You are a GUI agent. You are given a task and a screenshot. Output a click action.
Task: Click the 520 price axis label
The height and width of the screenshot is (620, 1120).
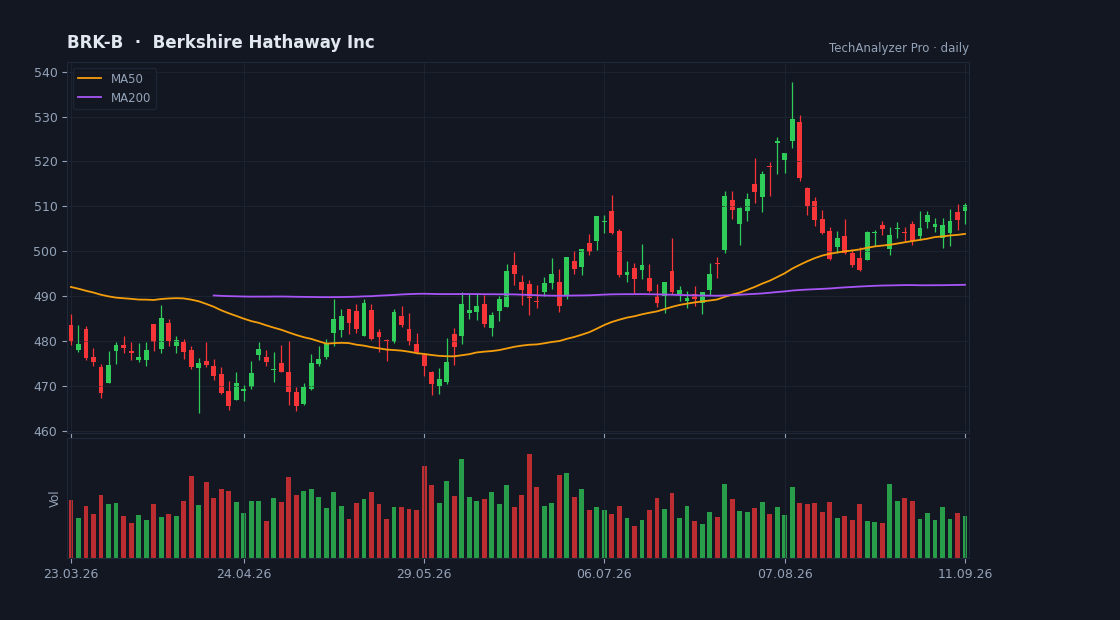point(46,162)
